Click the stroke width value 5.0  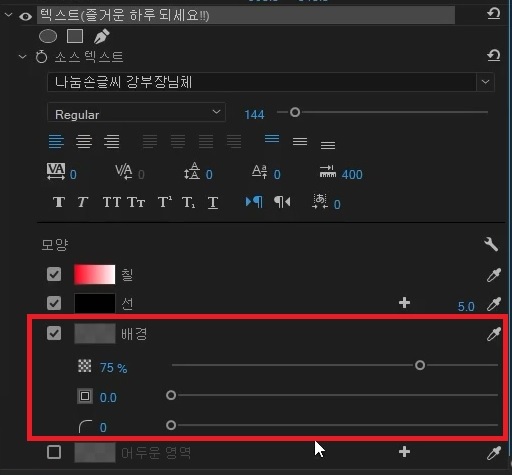pos(466,306)
